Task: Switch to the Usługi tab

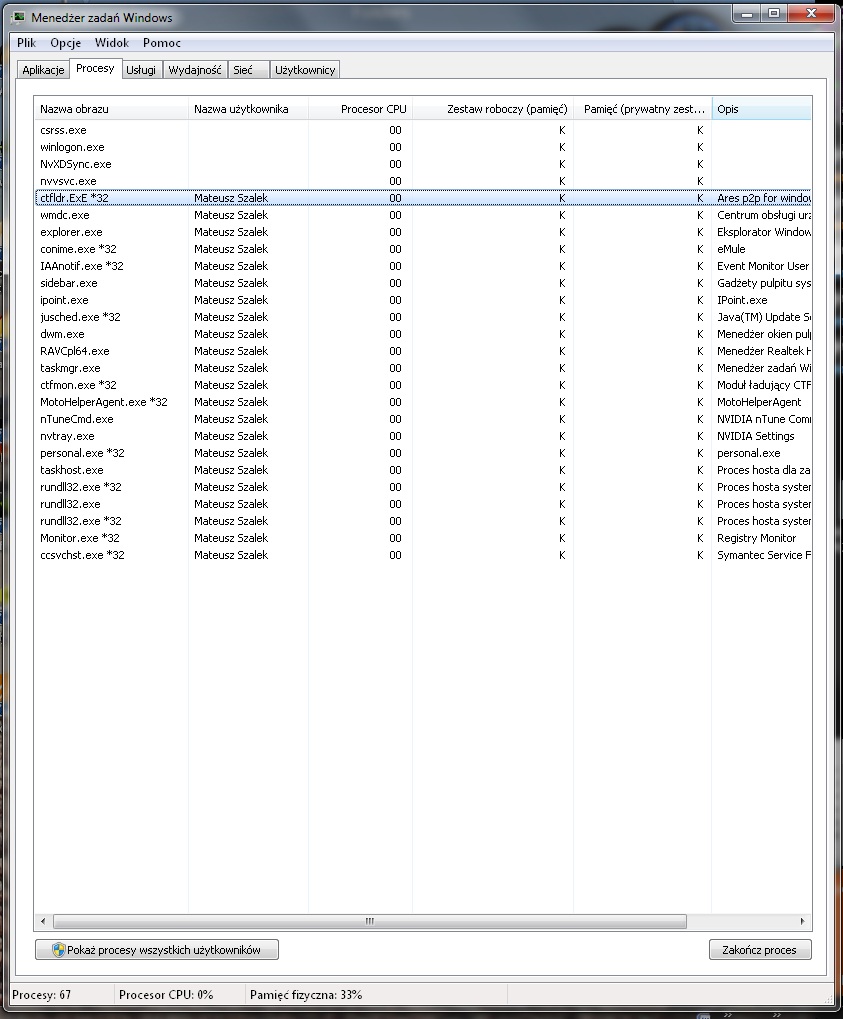Action: click(141, 70)
